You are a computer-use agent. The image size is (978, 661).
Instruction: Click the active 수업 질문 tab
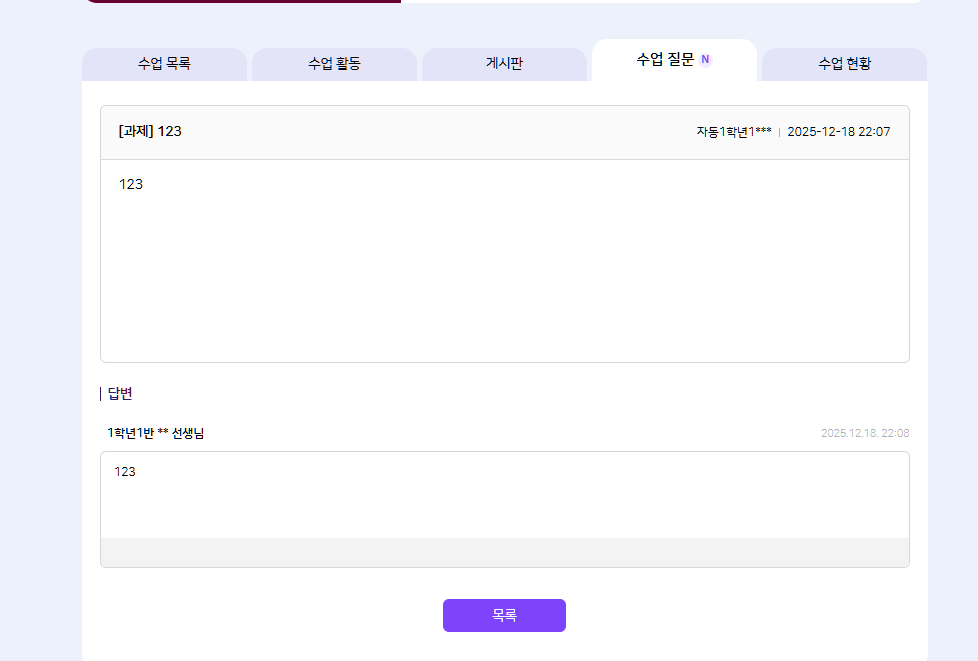[x=665, y=60]
